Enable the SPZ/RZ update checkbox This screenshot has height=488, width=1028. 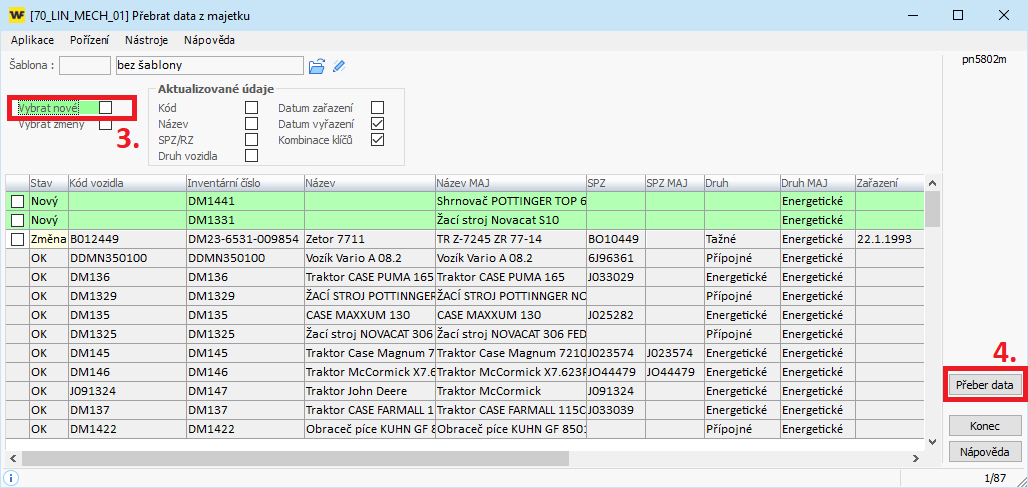pyautogui.click(x=251, y=139)
